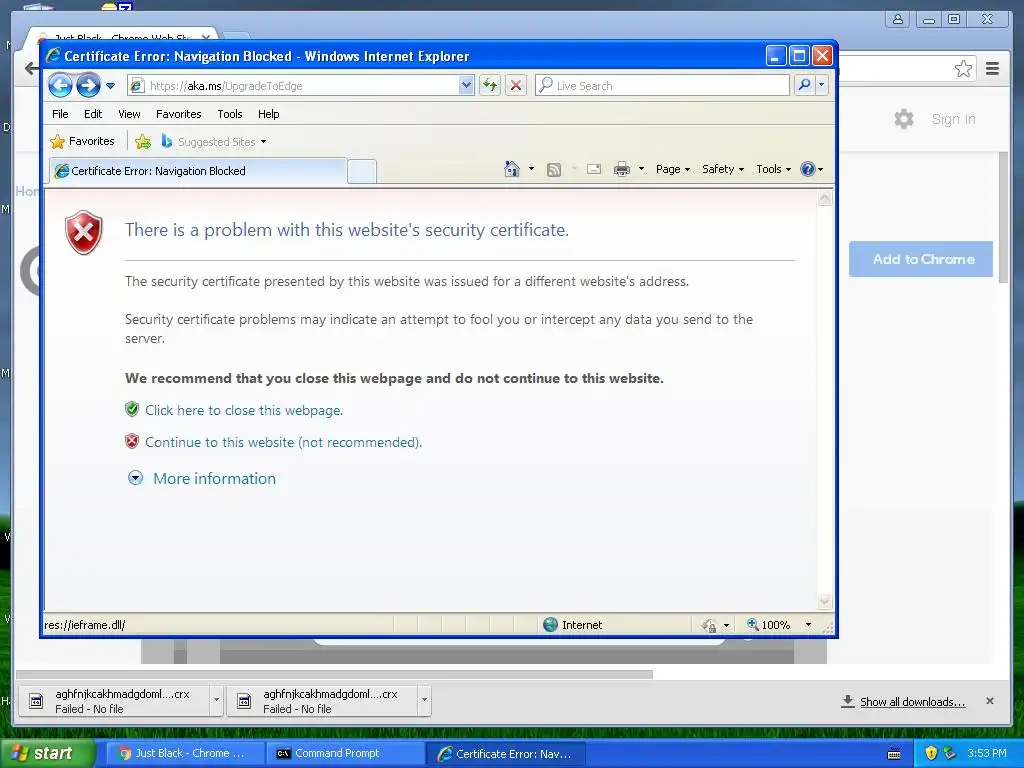The width and height of the screenshot is (1024, 768).
Task: Click the blue Help question icon
Action: pyautogui.click(x=808, y=169)
